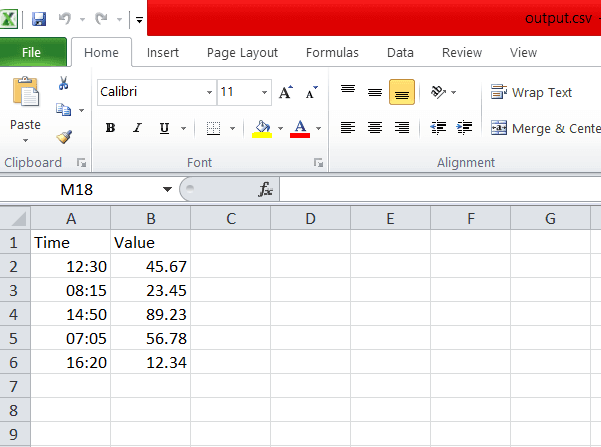This screenshot has width=601, height=447.
Task: Click inside the formula bar
Action: (x=440, y=189)
